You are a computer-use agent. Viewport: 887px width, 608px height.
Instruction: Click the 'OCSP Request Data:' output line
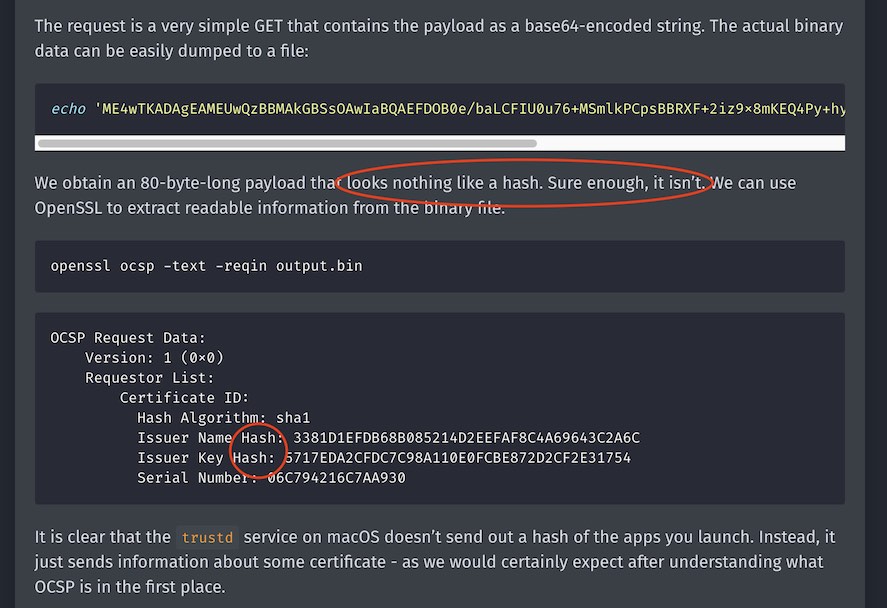[x=128, y=338]
